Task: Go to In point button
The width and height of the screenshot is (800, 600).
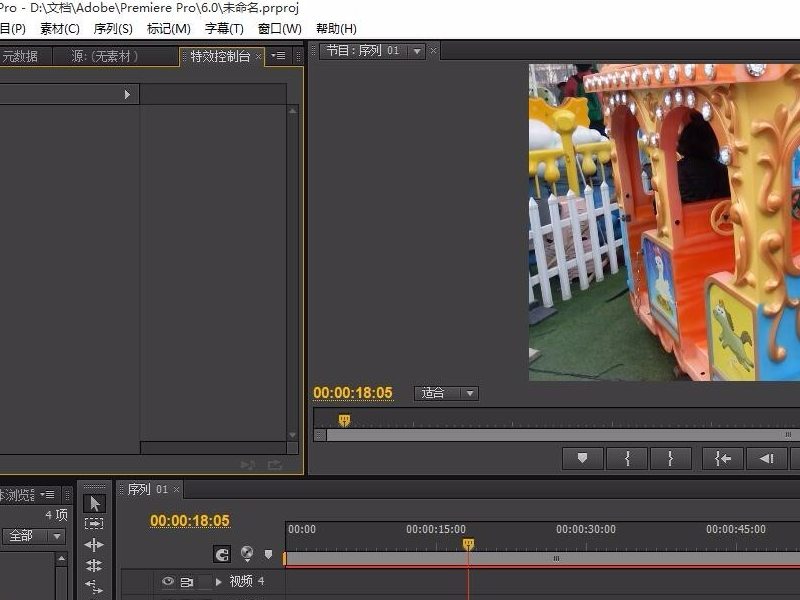Action: [722, 458]
